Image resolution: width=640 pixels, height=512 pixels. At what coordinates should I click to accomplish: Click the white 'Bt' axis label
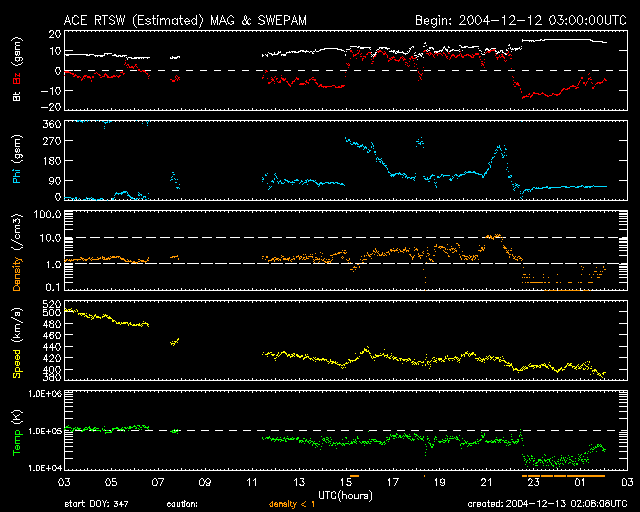(17, 96)
